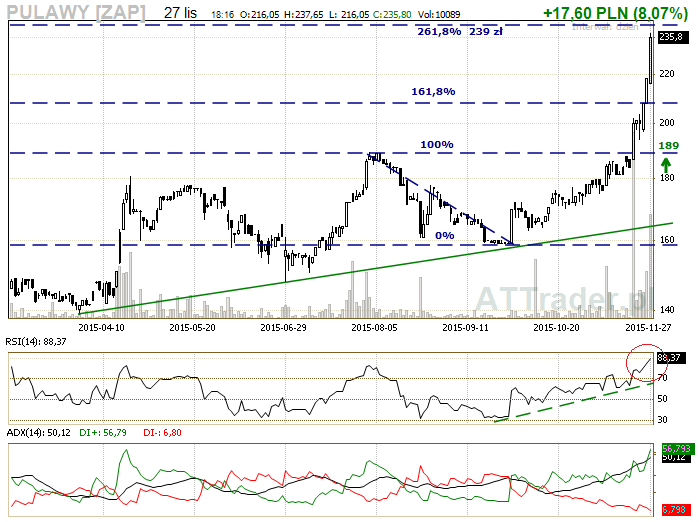The height and width of the screenshot is (522, 700).
Task: Click the RSI 70 level label
Action: tap(662, 378)
